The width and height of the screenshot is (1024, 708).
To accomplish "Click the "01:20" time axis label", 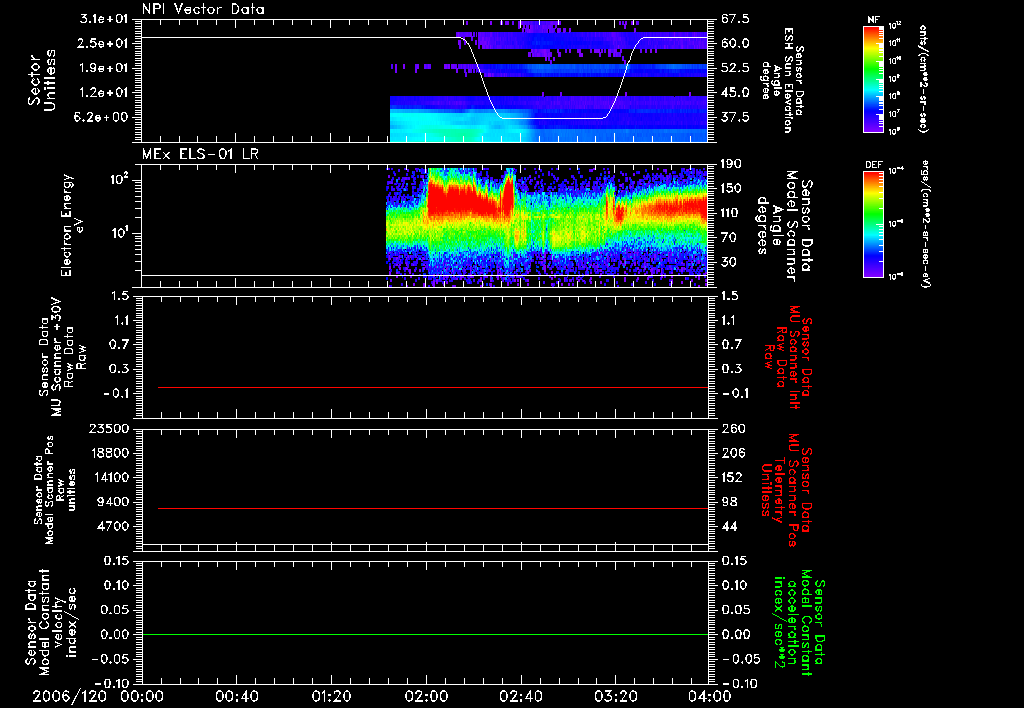I will point(331,696).
